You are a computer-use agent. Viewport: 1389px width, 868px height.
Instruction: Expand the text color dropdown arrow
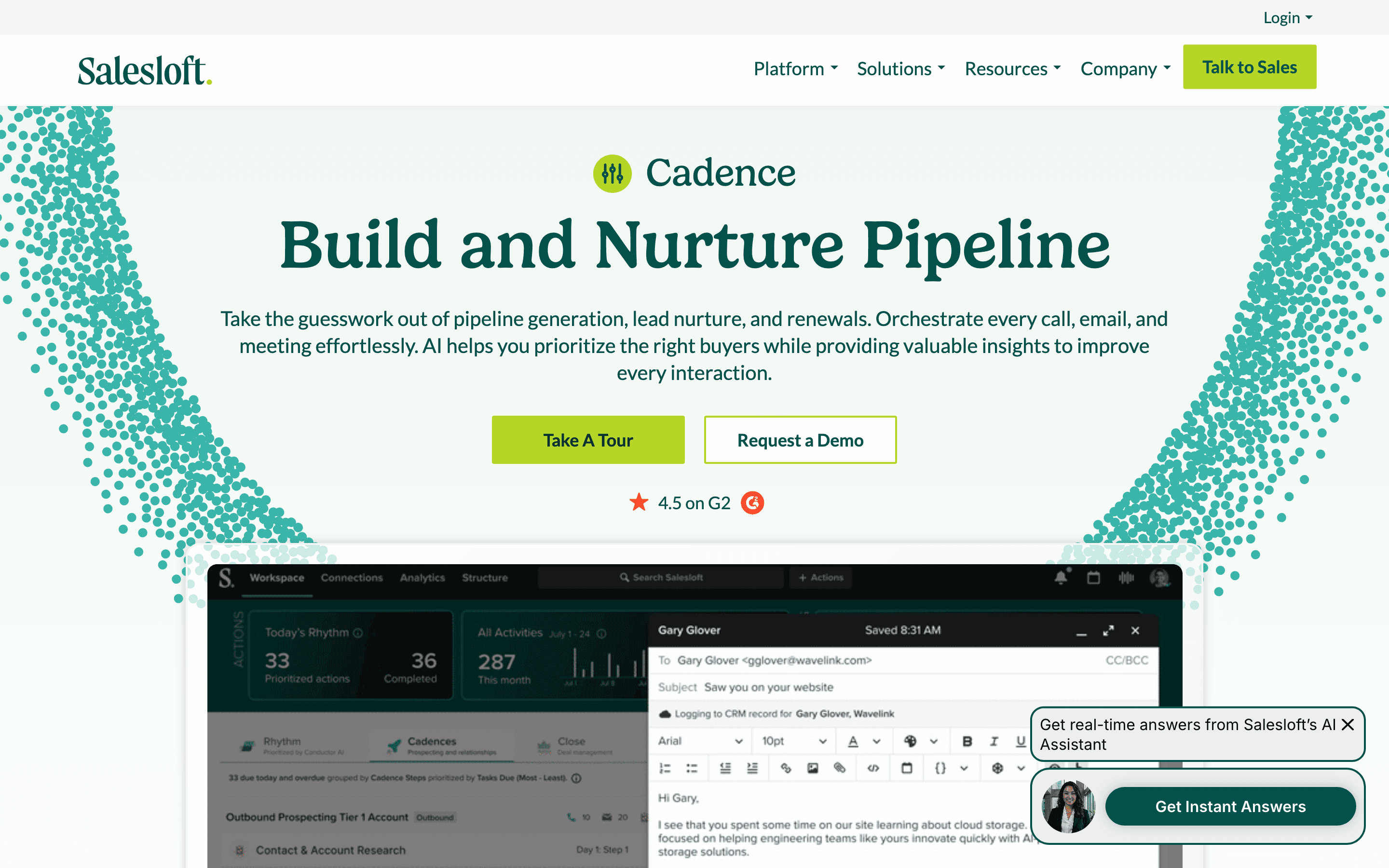[x=876, y=741]
